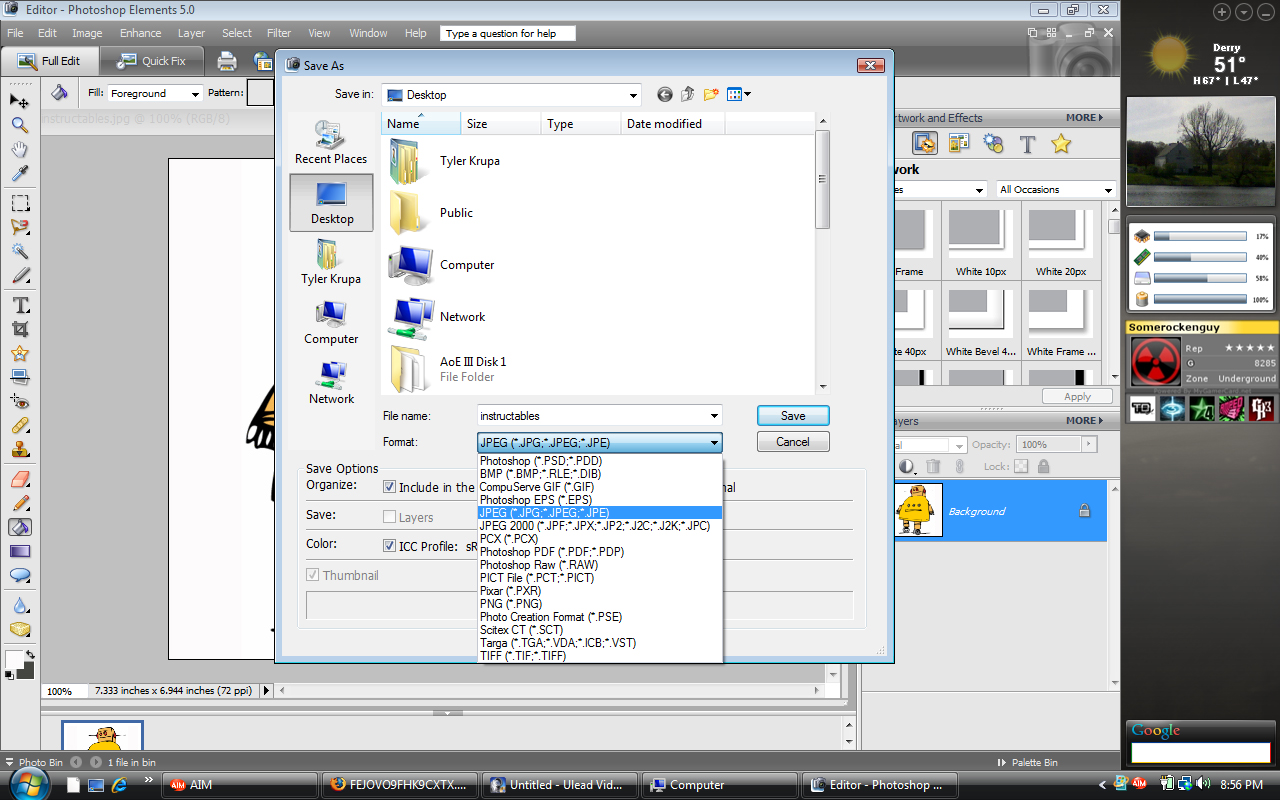This screenshot has width=1280, height=800.
Task: Select the Blur water drop tool
Action: 19,605
